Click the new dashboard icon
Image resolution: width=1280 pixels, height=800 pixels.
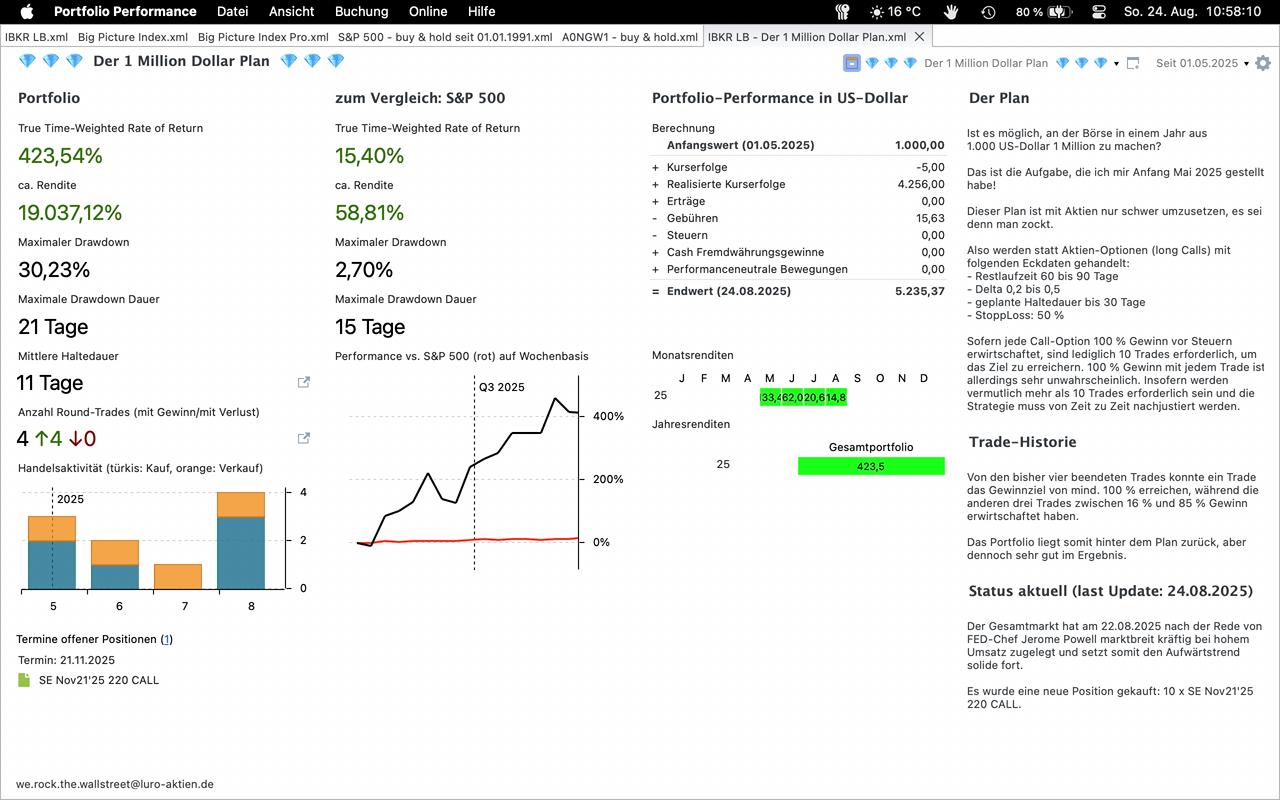tap(1133, 63)
